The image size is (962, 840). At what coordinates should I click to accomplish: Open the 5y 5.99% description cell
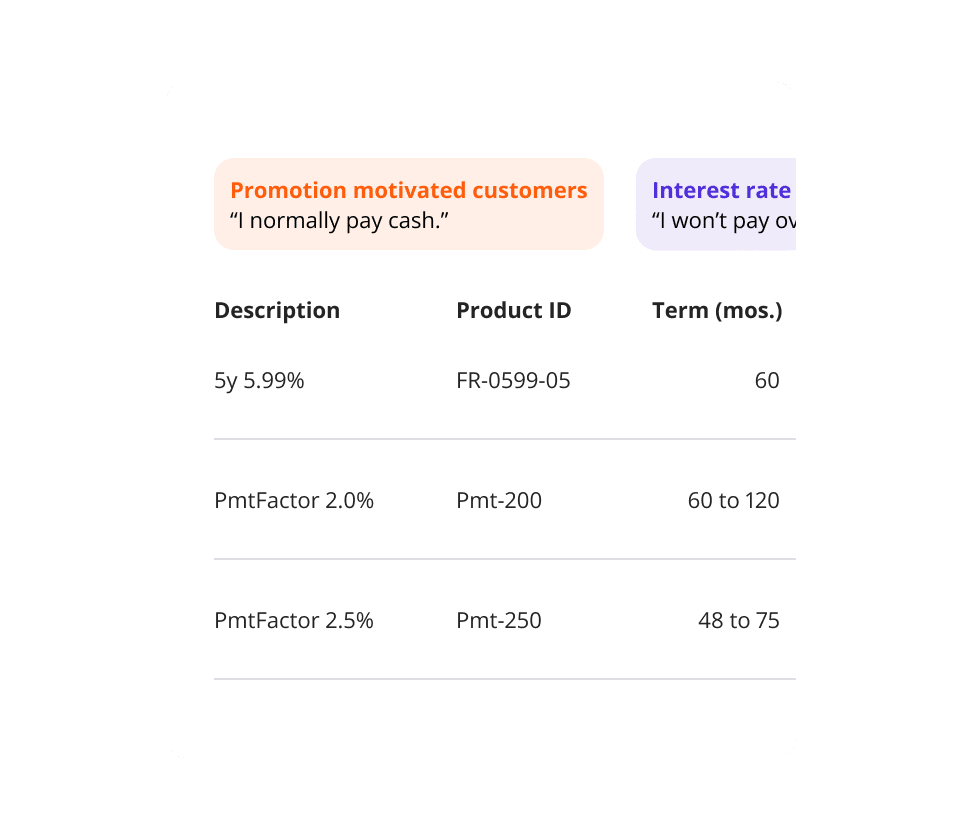259,380
